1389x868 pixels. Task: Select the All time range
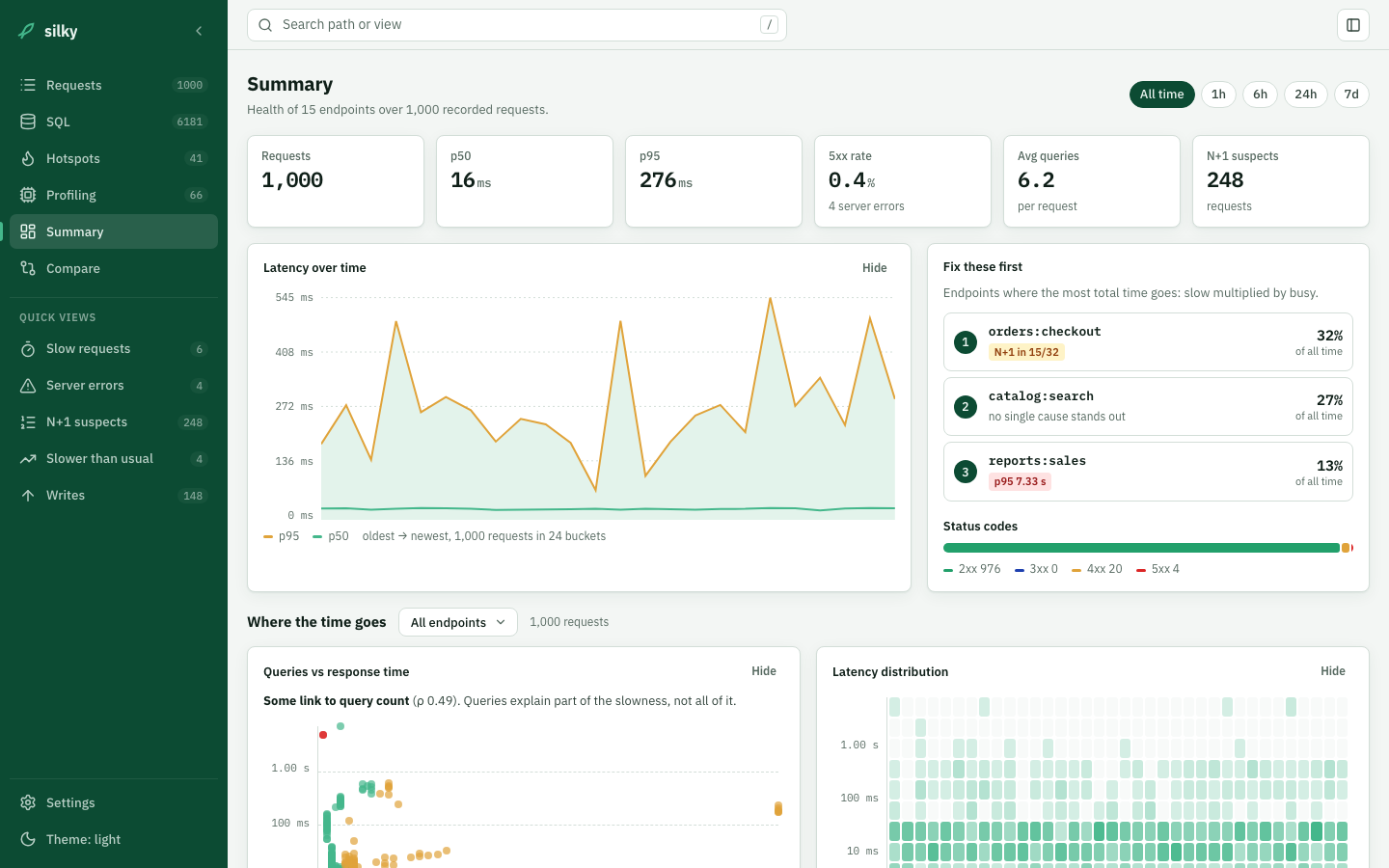coord(1162,95)
